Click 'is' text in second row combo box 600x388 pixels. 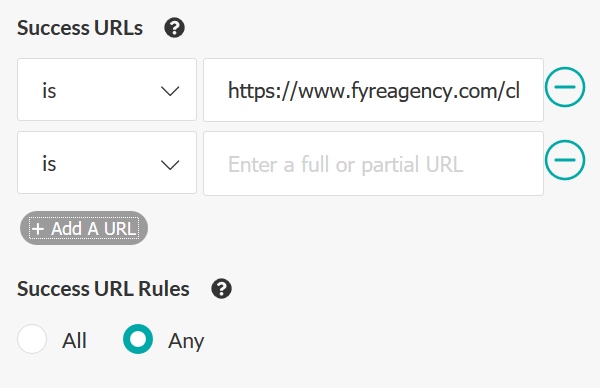[x=49, y=164]
